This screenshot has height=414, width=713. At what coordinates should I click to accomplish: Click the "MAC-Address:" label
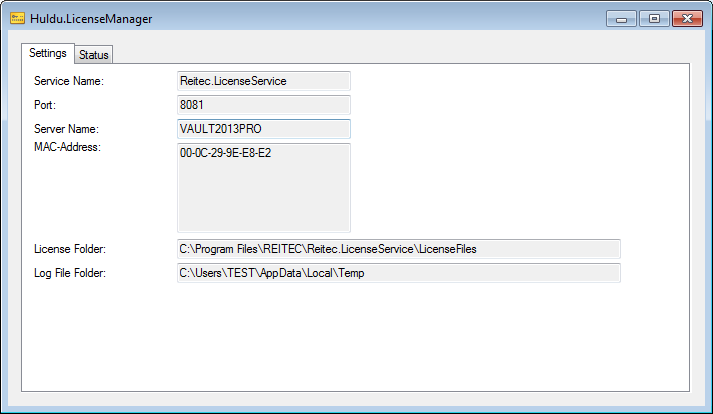pos(68,148)
